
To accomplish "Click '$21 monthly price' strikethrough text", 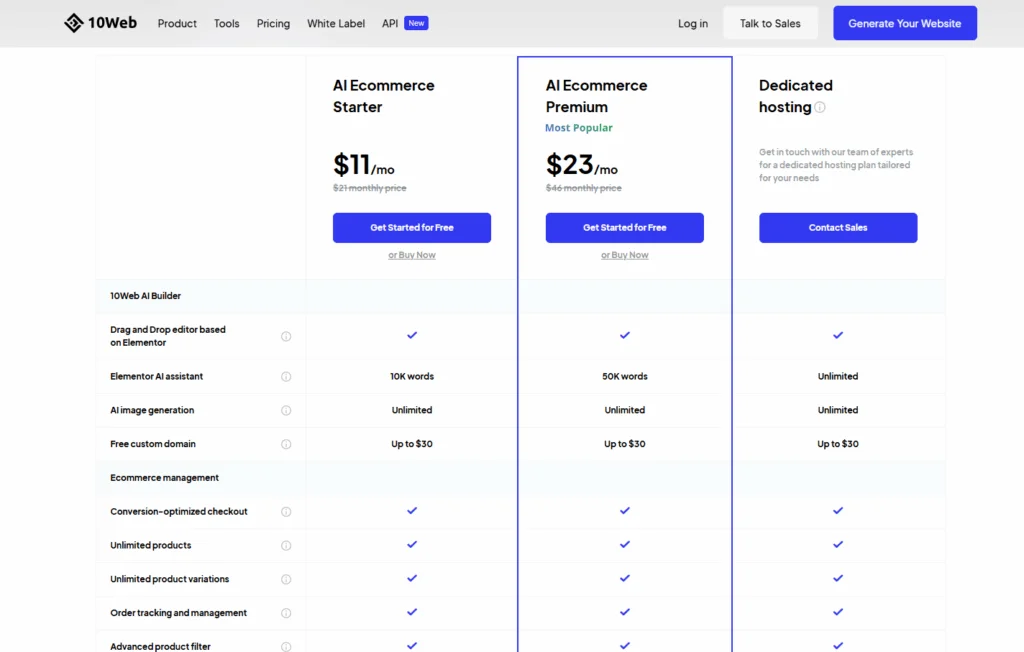I will [x=370, y=187].
